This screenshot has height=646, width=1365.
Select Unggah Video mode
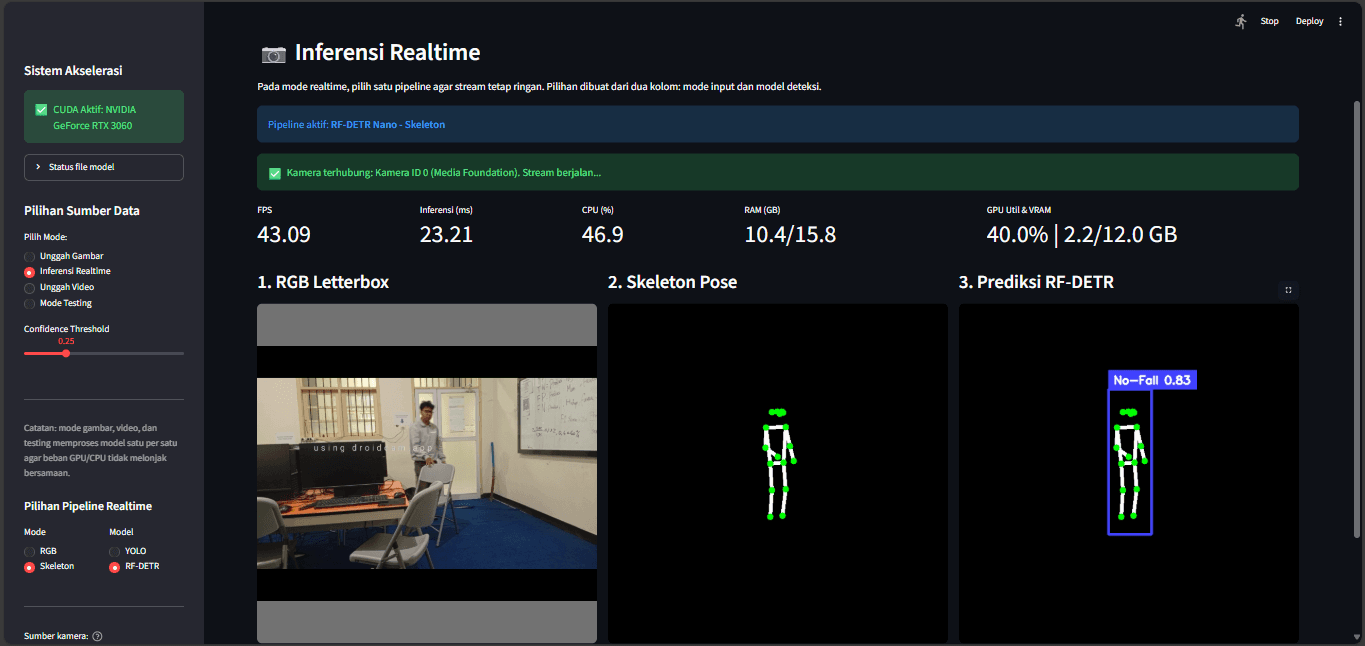coord(59,287)
